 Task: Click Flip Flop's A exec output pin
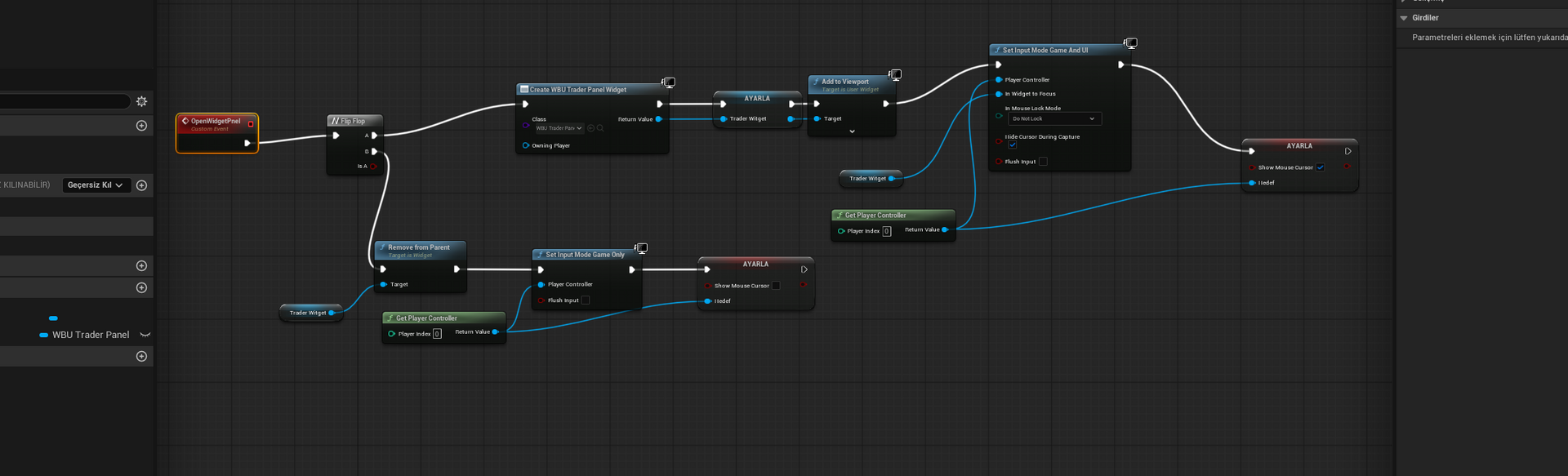375,136
